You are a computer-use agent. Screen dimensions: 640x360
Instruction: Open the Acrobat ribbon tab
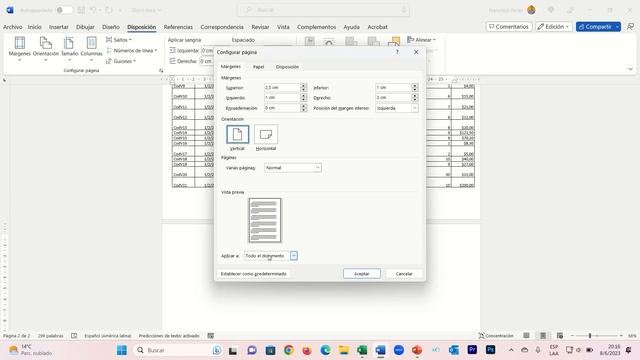coord(377,27)
